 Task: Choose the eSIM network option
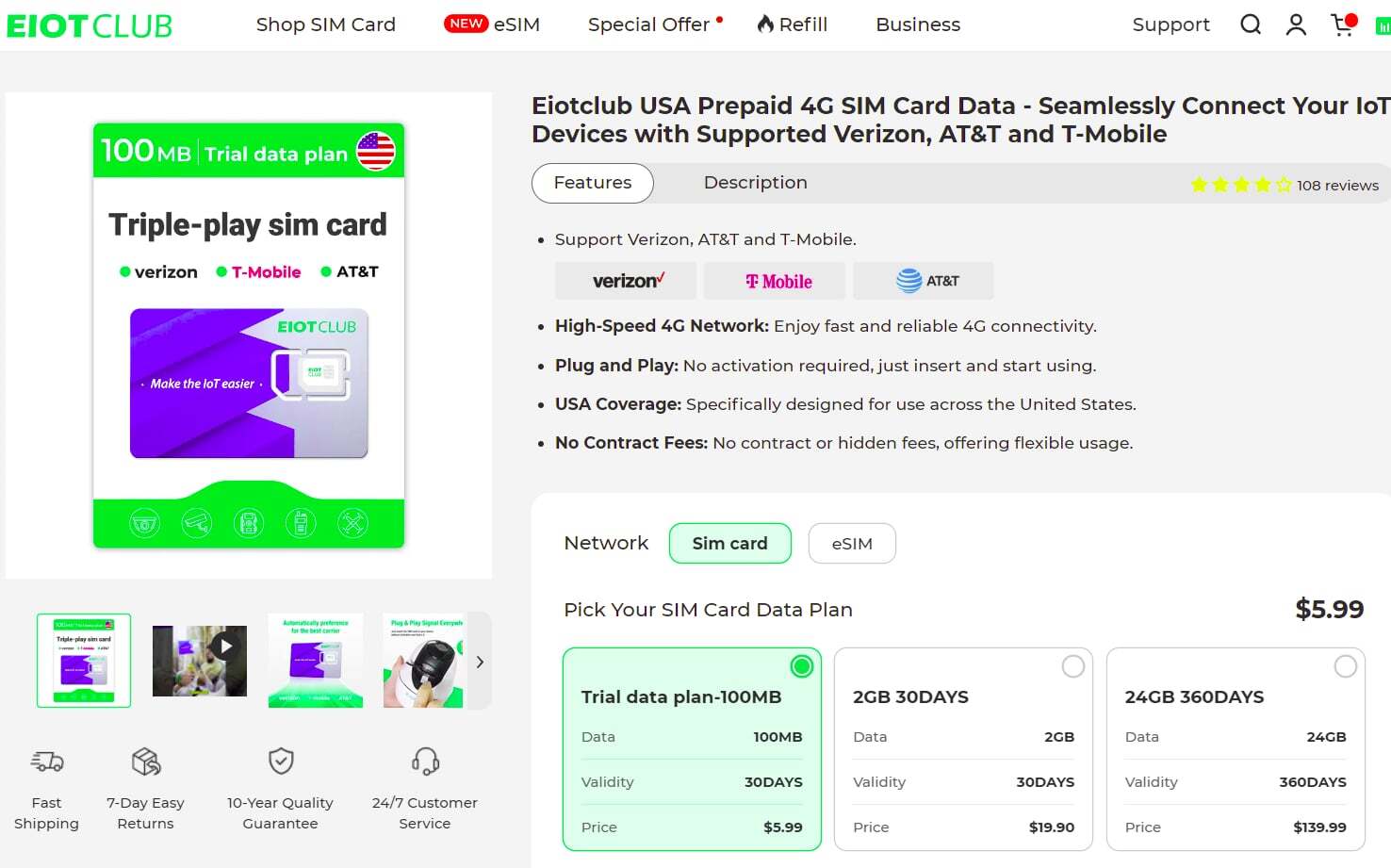852,544
